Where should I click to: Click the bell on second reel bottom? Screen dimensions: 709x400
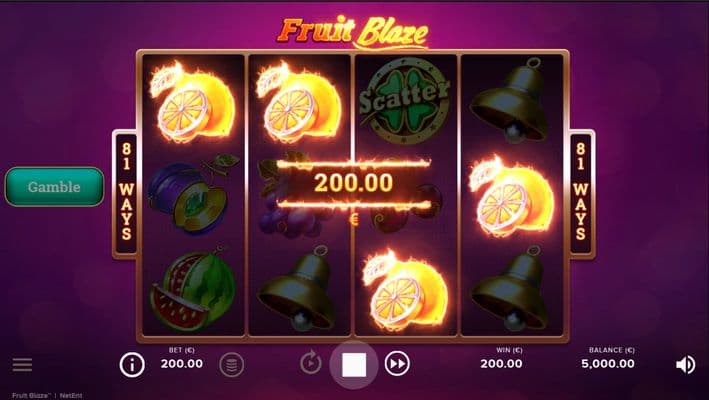pos(298,289)
